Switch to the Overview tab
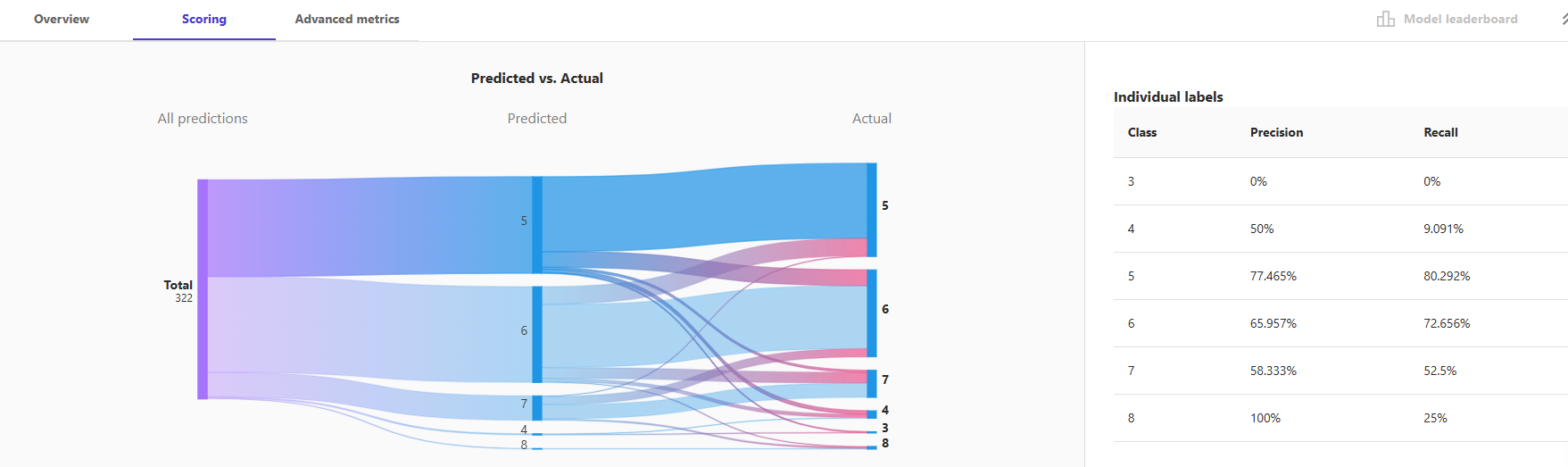The height and width of the screenshot is (467, 1568). click(x=62, y=19)
